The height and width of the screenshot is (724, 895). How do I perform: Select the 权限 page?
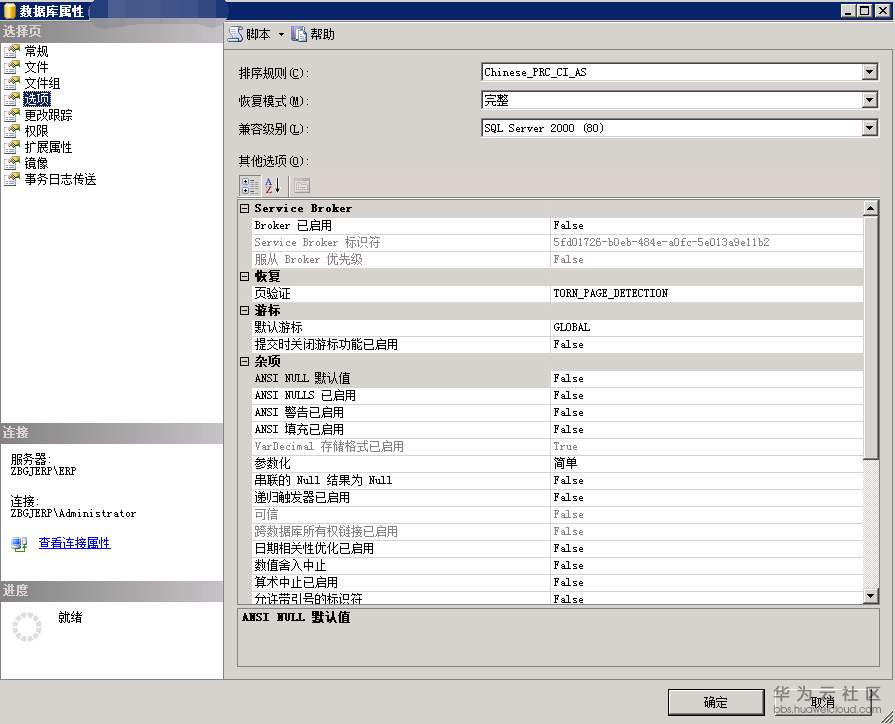(36, 131)
